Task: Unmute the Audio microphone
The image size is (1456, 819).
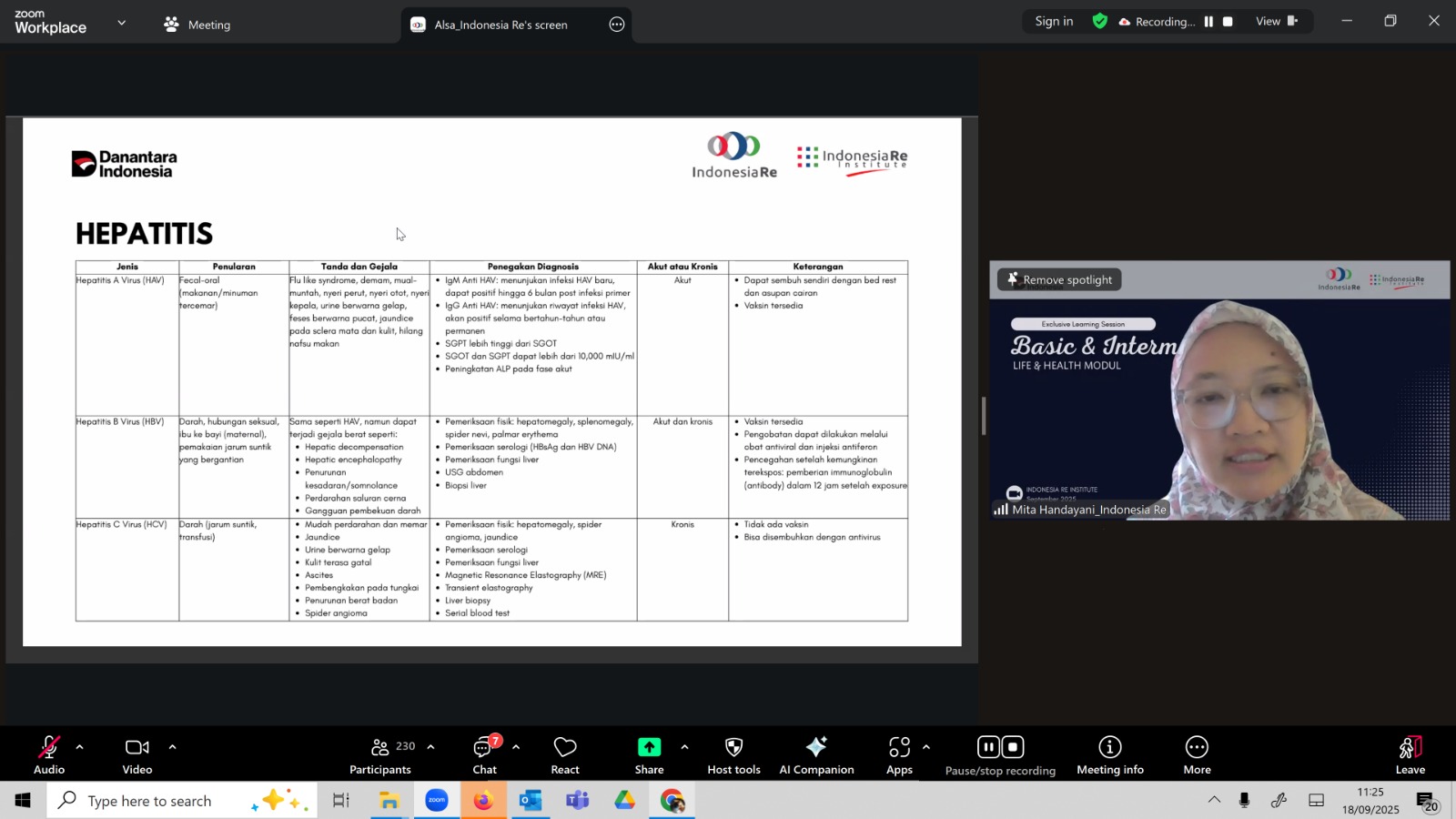Action: (49, 755)
